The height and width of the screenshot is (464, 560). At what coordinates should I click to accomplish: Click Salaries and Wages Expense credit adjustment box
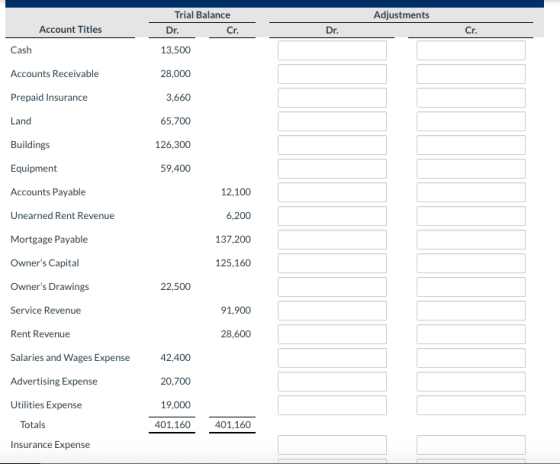pos(471,358)
